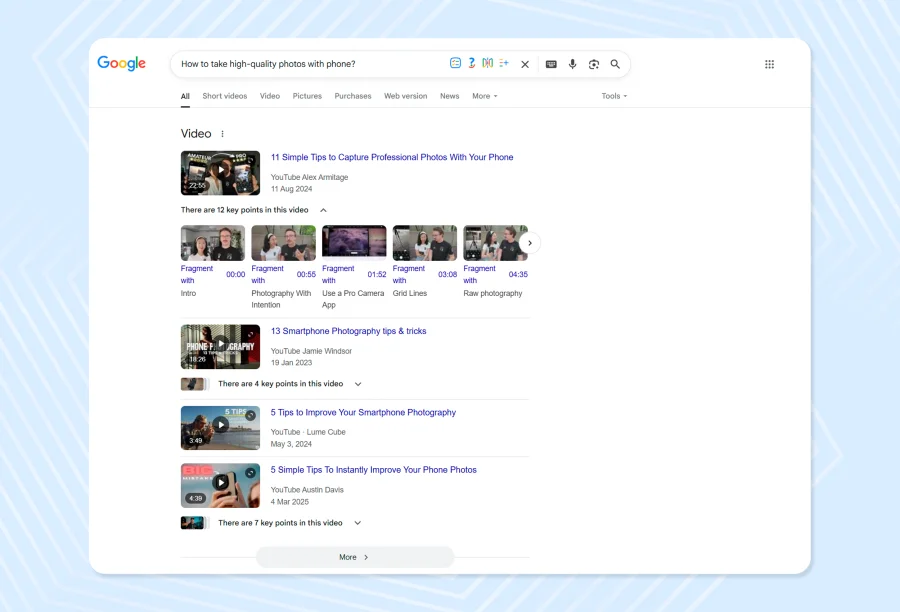Clear the search query with X icon
The image size is (900, 612).
pyautogui.click(x=525, y=64)
